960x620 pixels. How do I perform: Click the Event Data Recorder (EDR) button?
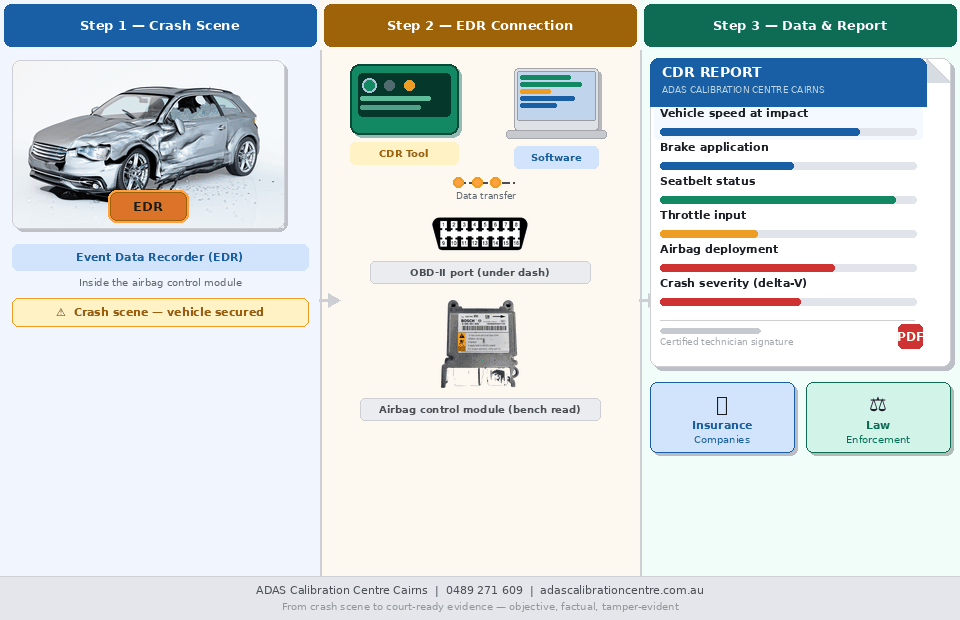pyautogui.click(x=160, y=257)
